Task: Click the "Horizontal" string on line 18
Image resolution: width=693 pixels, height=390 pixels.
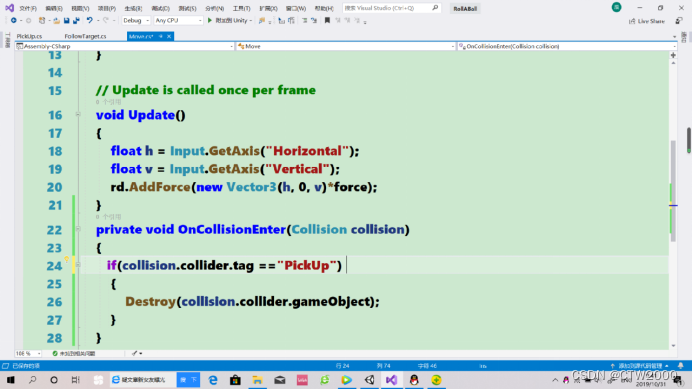Action: pyautogui.click(x=307, y=151)
